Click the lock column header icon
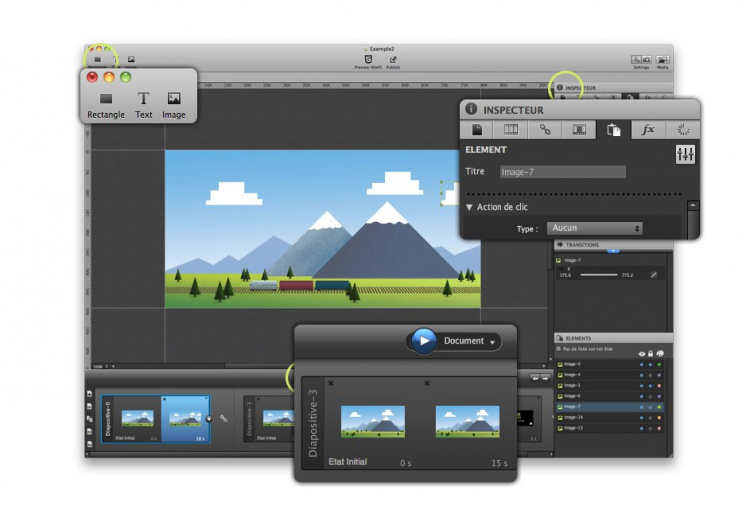 [651, 354]
